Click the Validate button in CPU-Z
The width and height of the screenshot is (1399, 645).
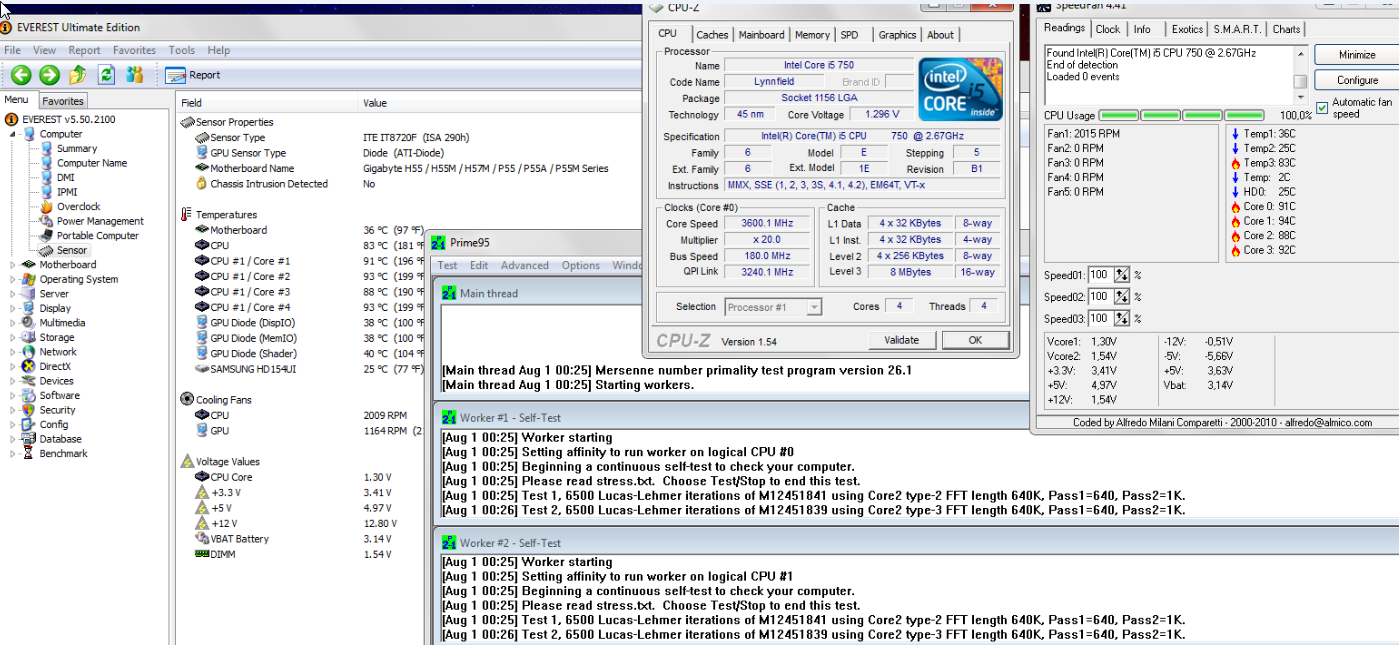click(x=901, y=340)
